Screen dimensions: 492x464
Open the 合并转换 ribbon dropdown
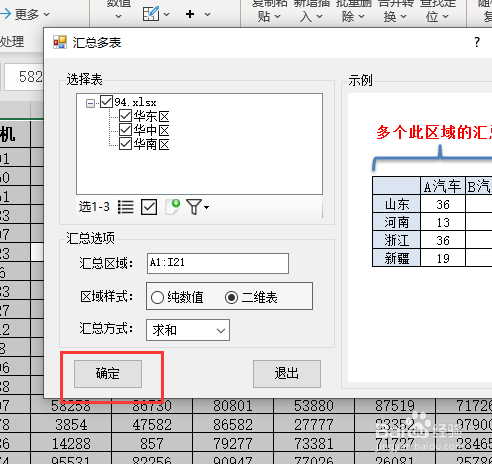[x=396, y=10]
